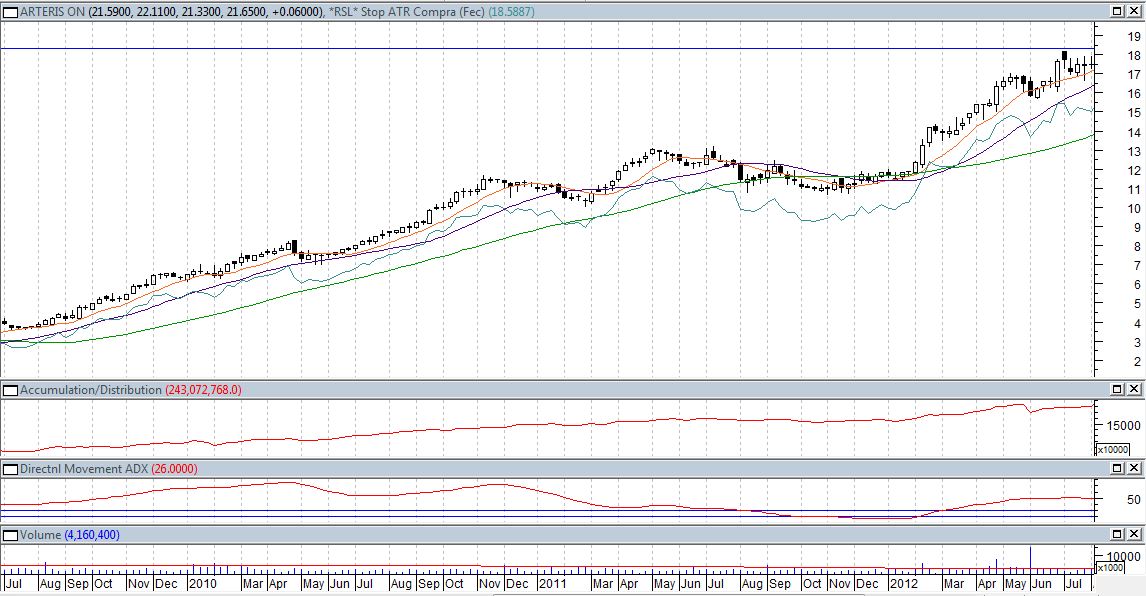The width and height of the screenshot is (1146, 596).
Task: Close the Accumulation/Distribution indicator pane
Action: click(x=1135, y=389)
